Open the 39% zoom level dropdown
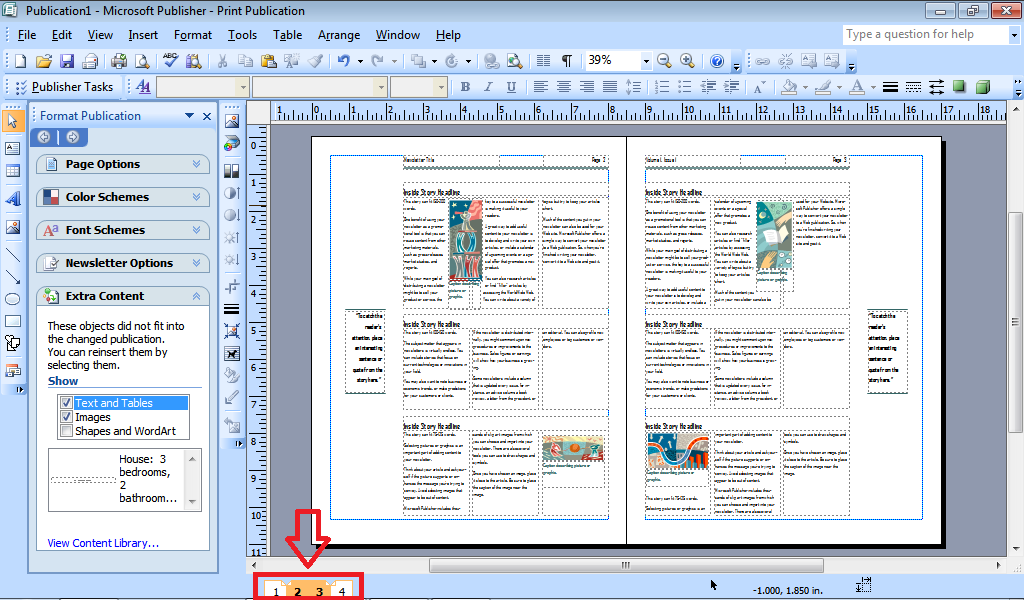 tap(647, 60)
